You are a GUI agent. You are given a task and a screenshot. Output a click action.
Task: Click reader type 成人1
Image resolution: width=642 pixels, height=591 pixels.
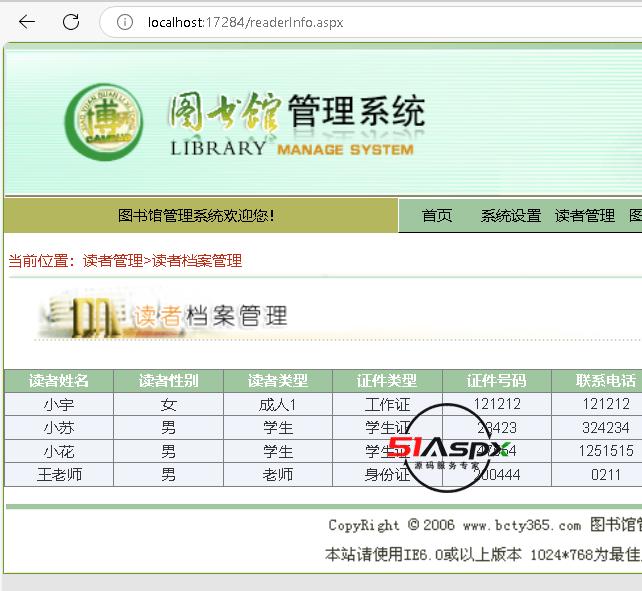coord(278,405)
